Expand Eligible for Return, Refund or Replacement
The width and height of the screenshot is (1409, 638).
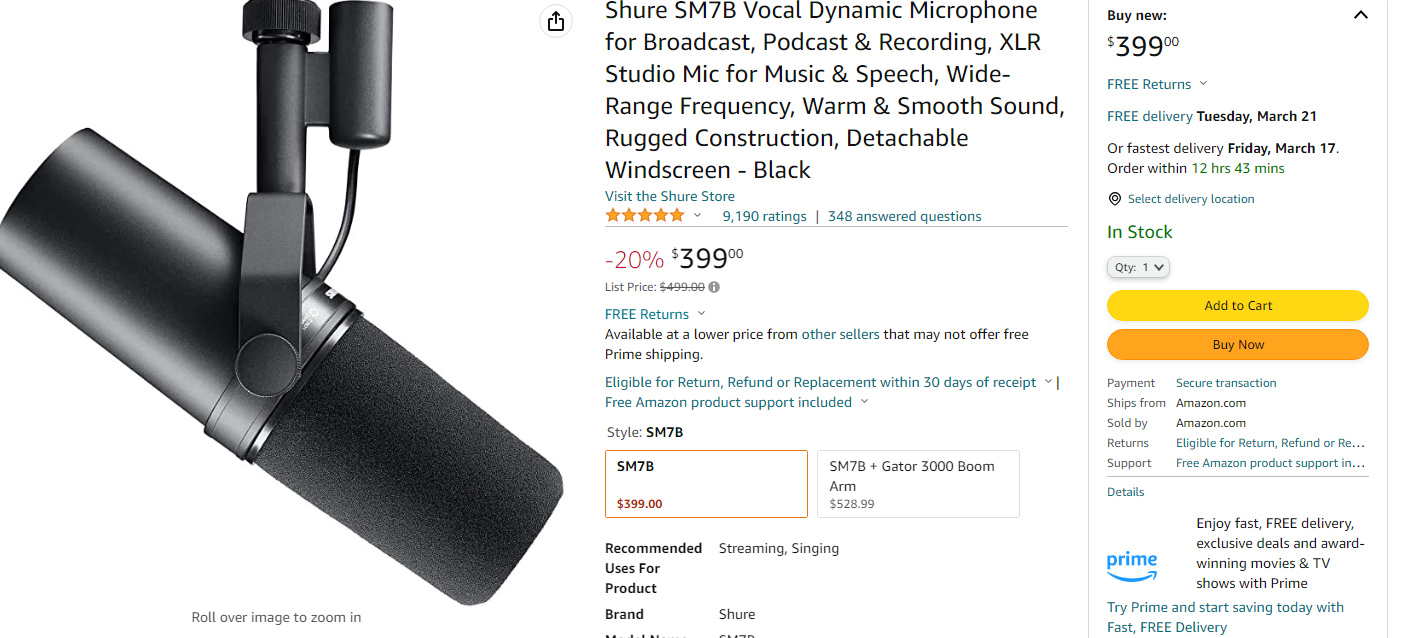tap(828, 382)
